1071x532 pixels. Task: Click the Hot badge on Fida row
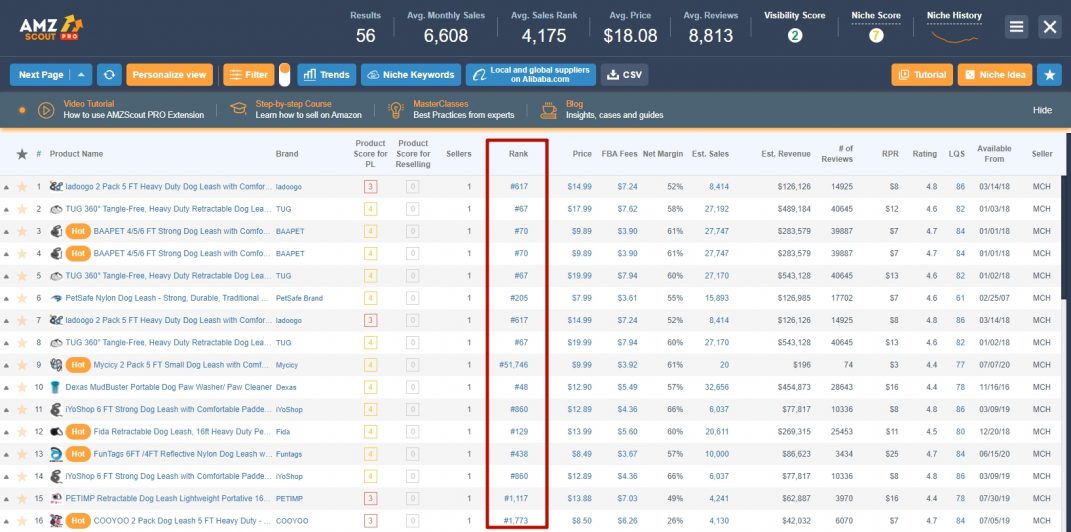click(x=77, y=432)
